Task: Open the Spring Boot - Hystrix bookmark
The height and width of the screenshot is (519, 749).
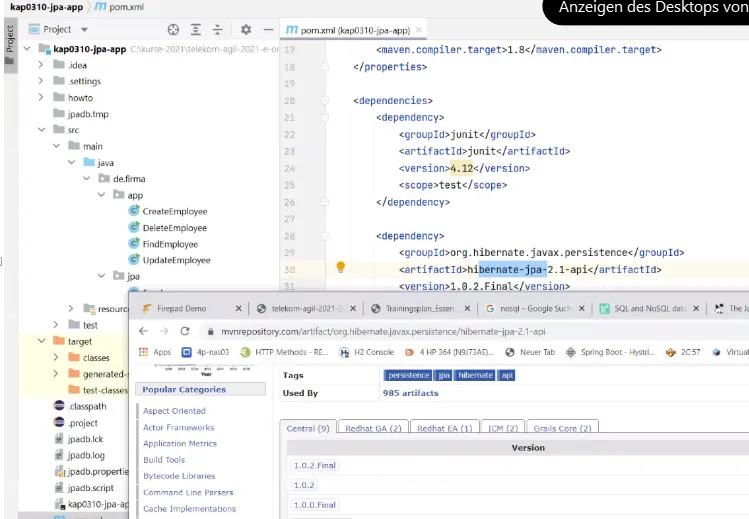Action: (610, 352)
